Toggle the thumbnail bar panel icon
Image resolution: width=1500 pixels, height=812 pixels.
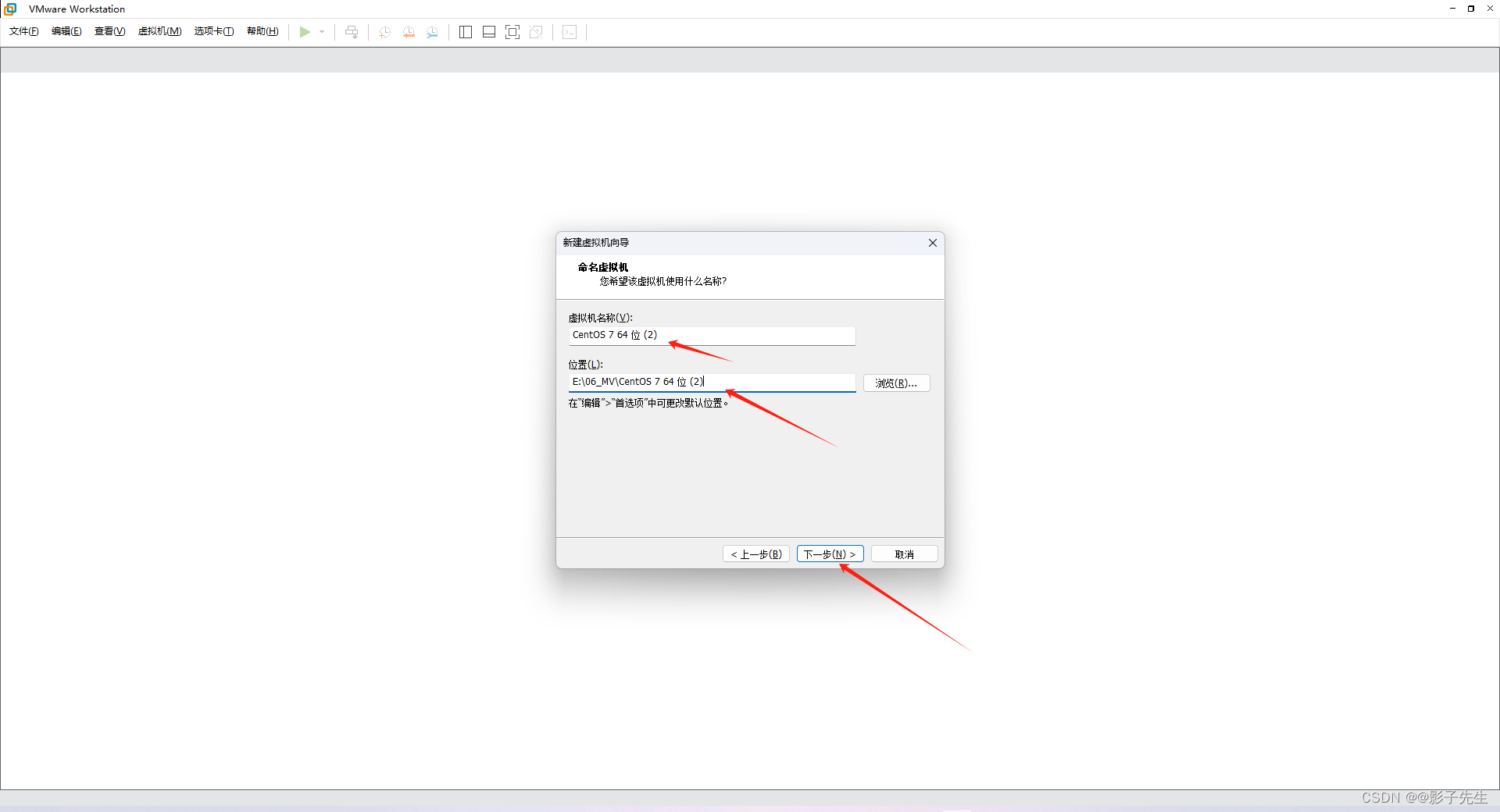click(x=489, y=32)
